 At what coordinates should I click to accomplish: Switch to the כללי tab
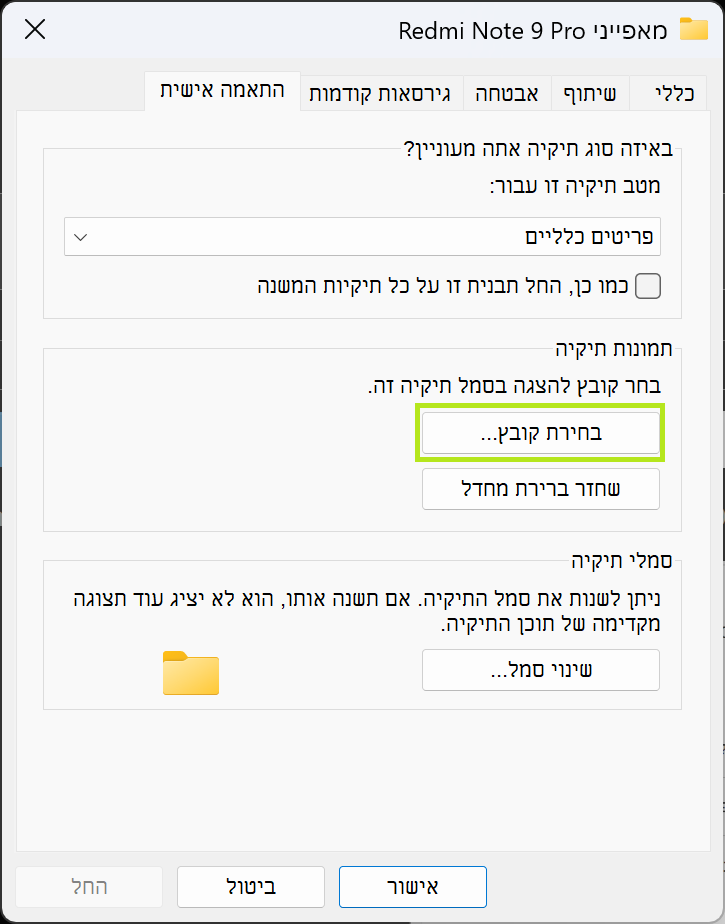pyautogui.click(x=668, y=92)
